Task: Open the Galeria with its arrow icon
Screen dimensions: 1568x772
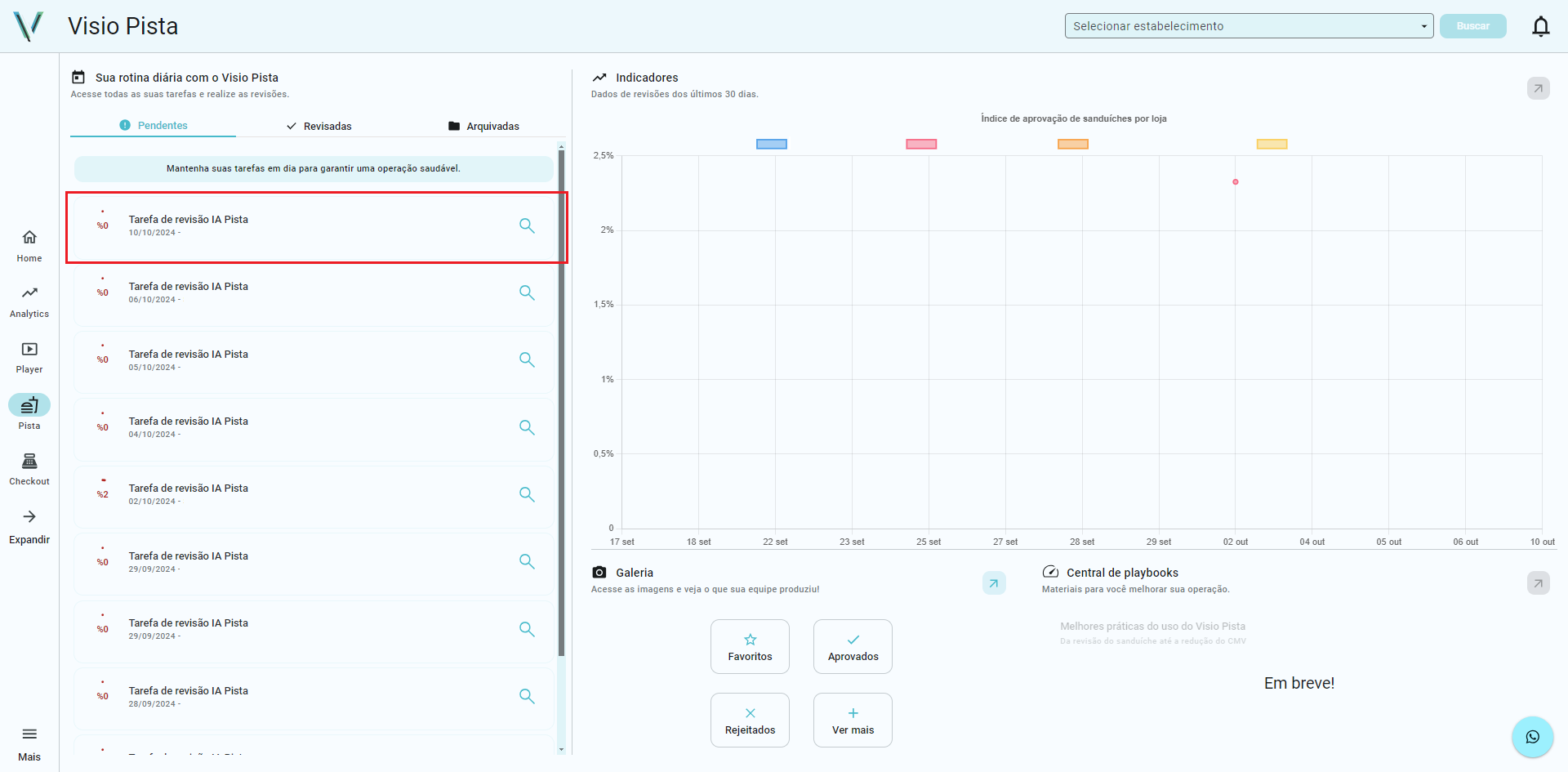Action: [994, 583]
